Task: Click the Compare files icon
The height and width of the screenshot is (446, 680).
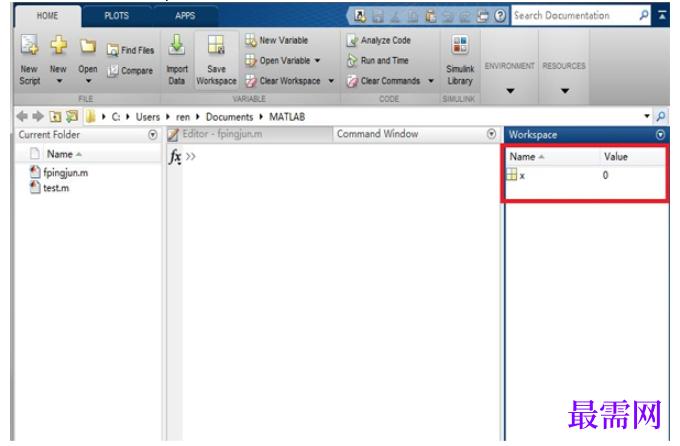Action: point(112,71)
